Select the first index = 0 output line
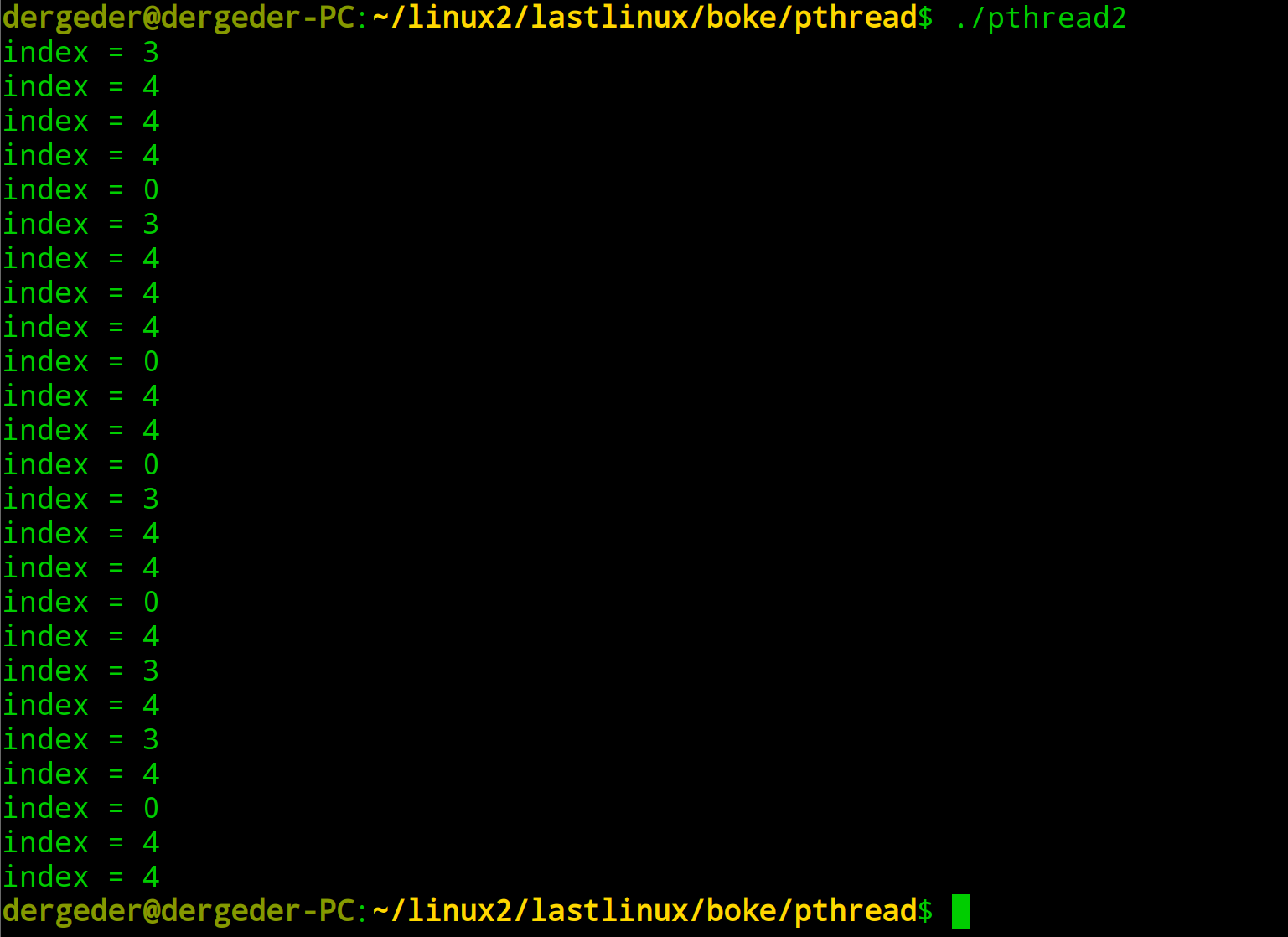The image size is (1288, 937). coord(80,190)
